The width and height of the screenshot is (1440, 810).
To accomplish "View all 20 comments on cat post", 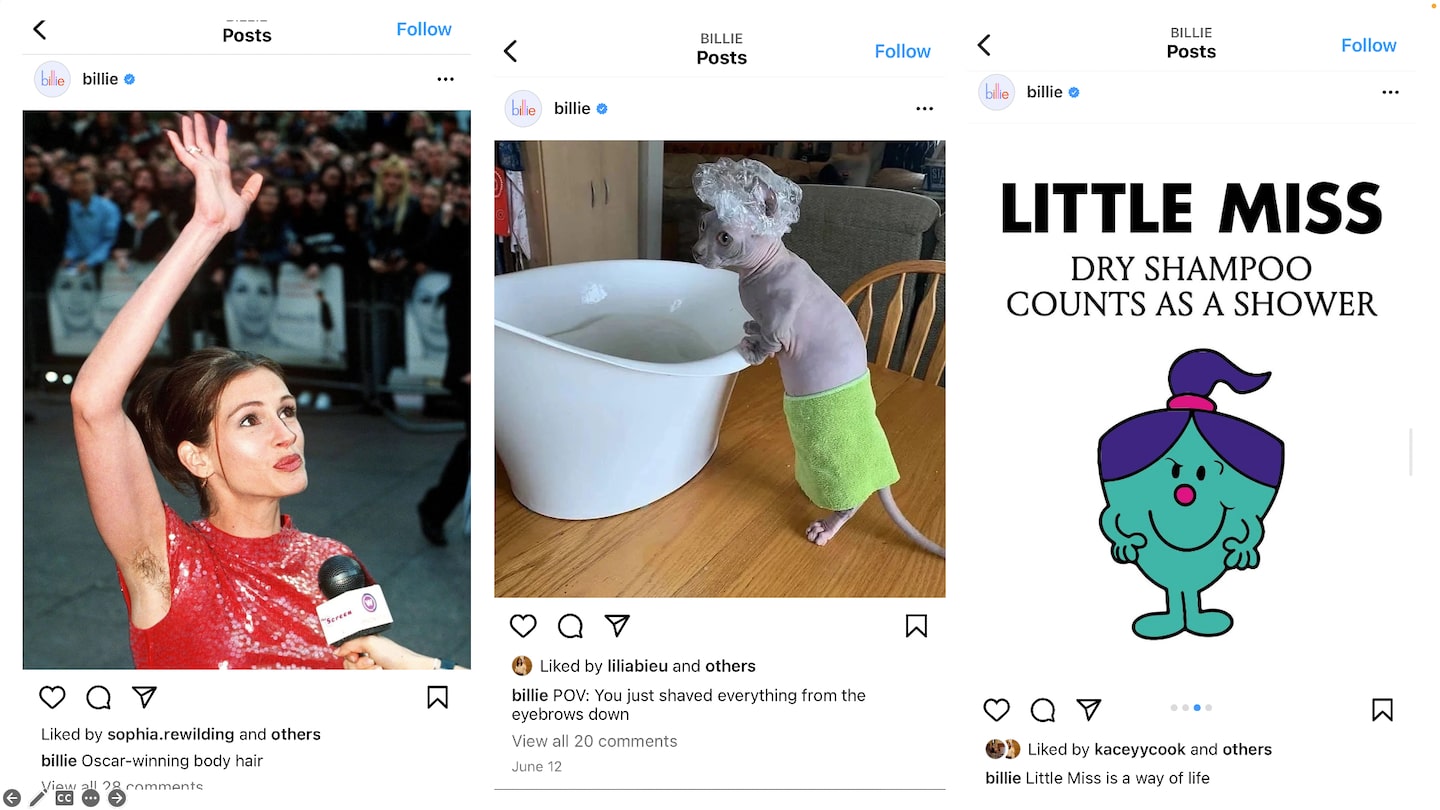I will point(594,741).
